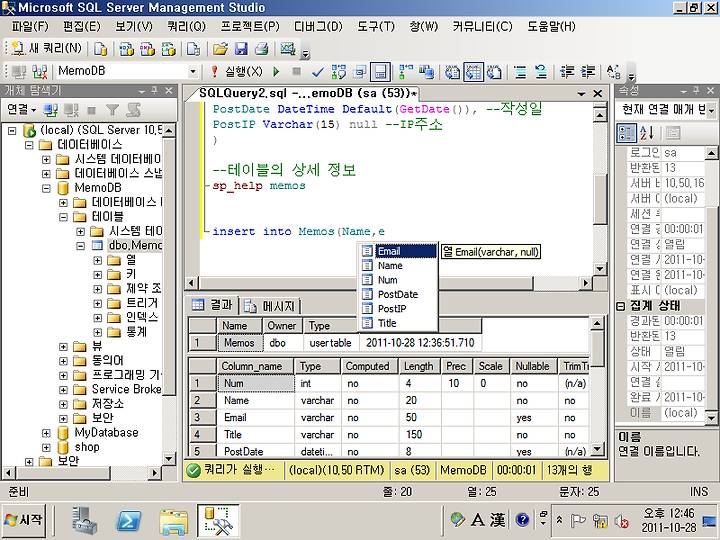Open the Debug (디버그) menu
This screenshot has width=720, height=540.
point(318,27)
